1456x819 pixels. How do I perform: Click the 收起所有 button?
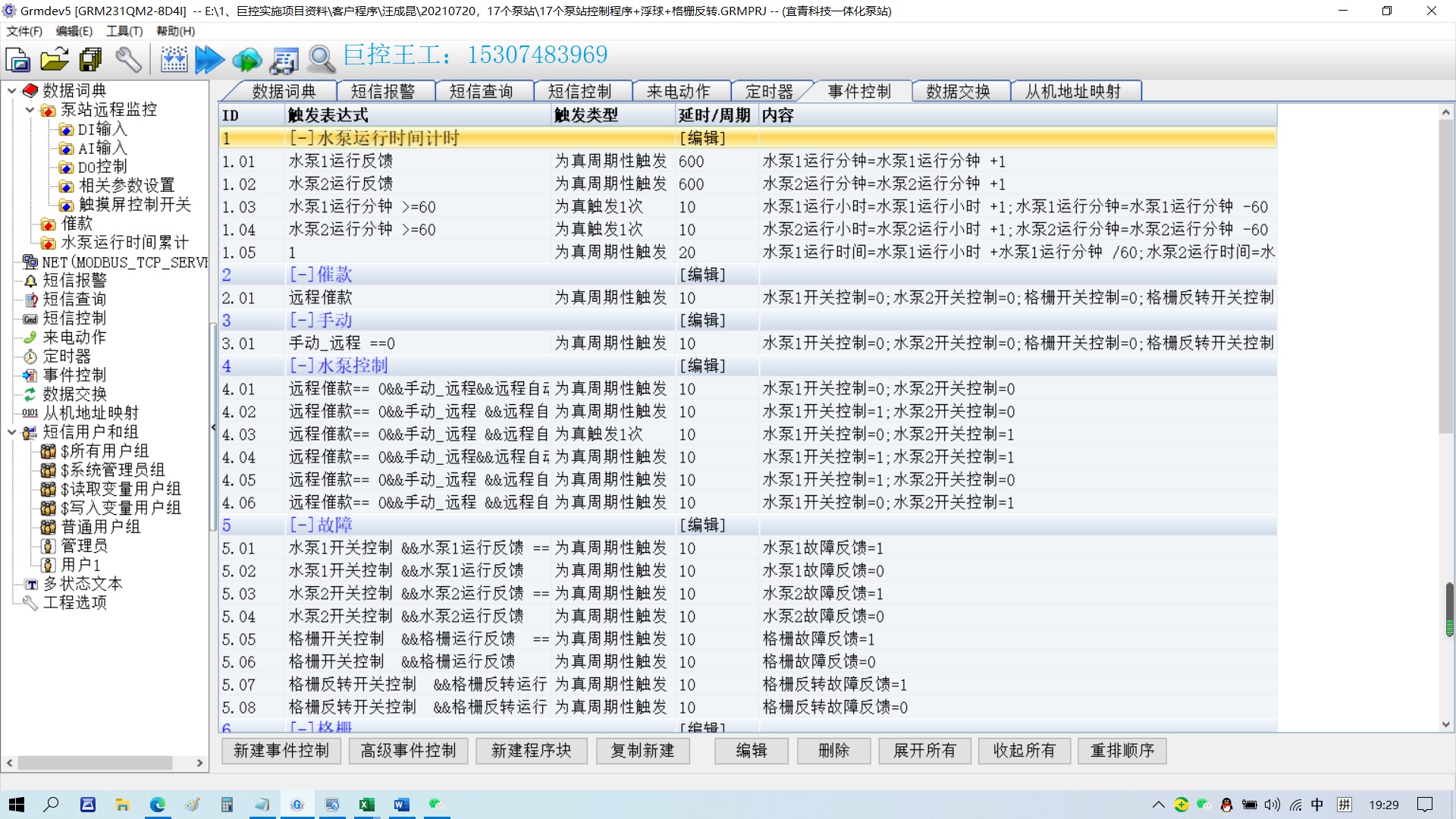1024,751
